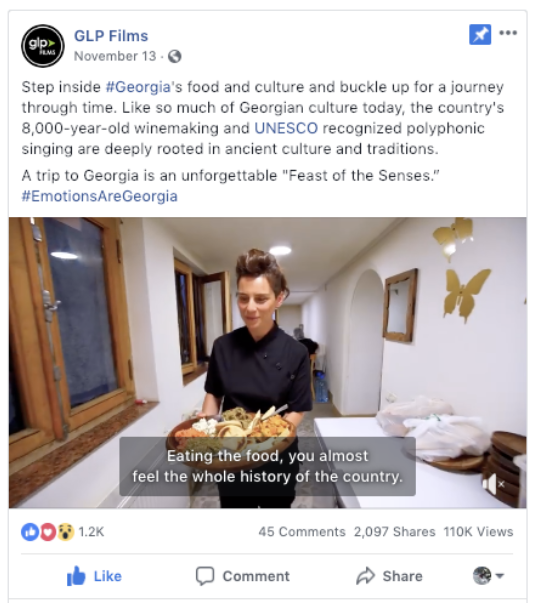The height and width of the screenshot is (610, 536).
Task: Click the pinned post pushpin icon
Action: point(480,35)
